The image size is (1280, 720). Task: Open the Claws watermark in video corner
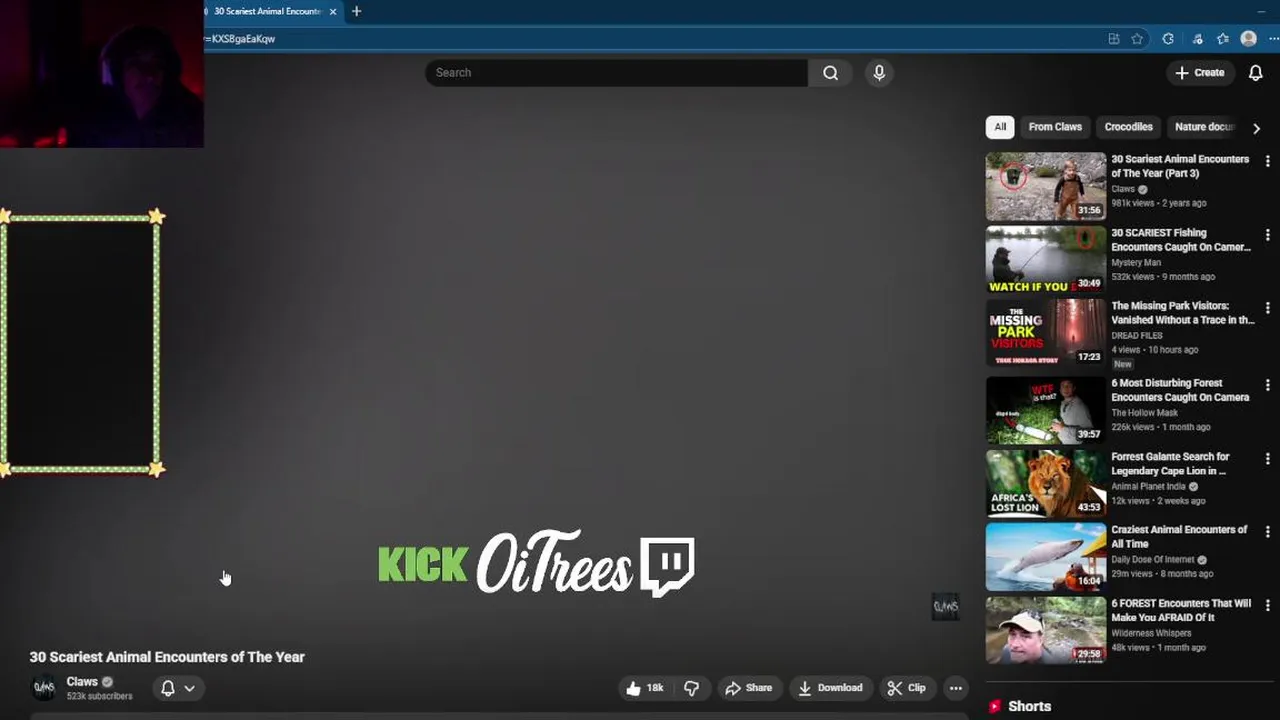pos(945,606)
